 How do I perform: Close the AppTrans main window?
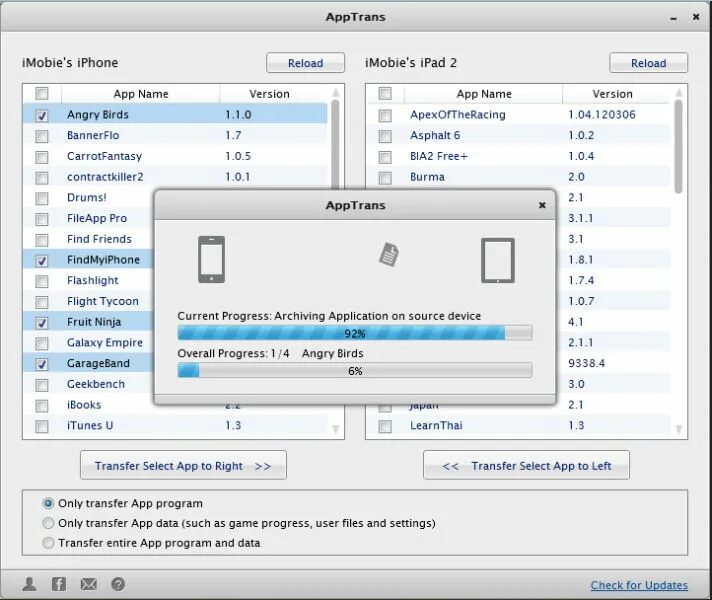click(696, 17)
